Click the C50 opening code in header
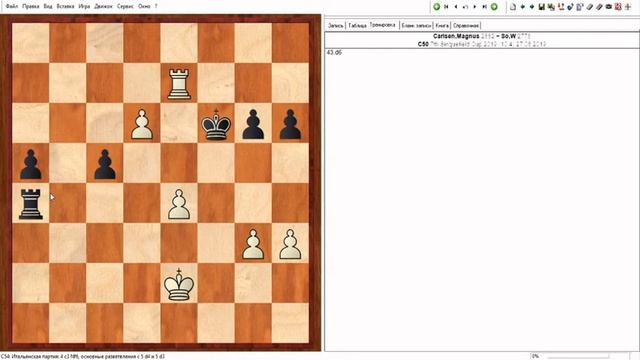The image size is (640, 360). pos(423,44)
